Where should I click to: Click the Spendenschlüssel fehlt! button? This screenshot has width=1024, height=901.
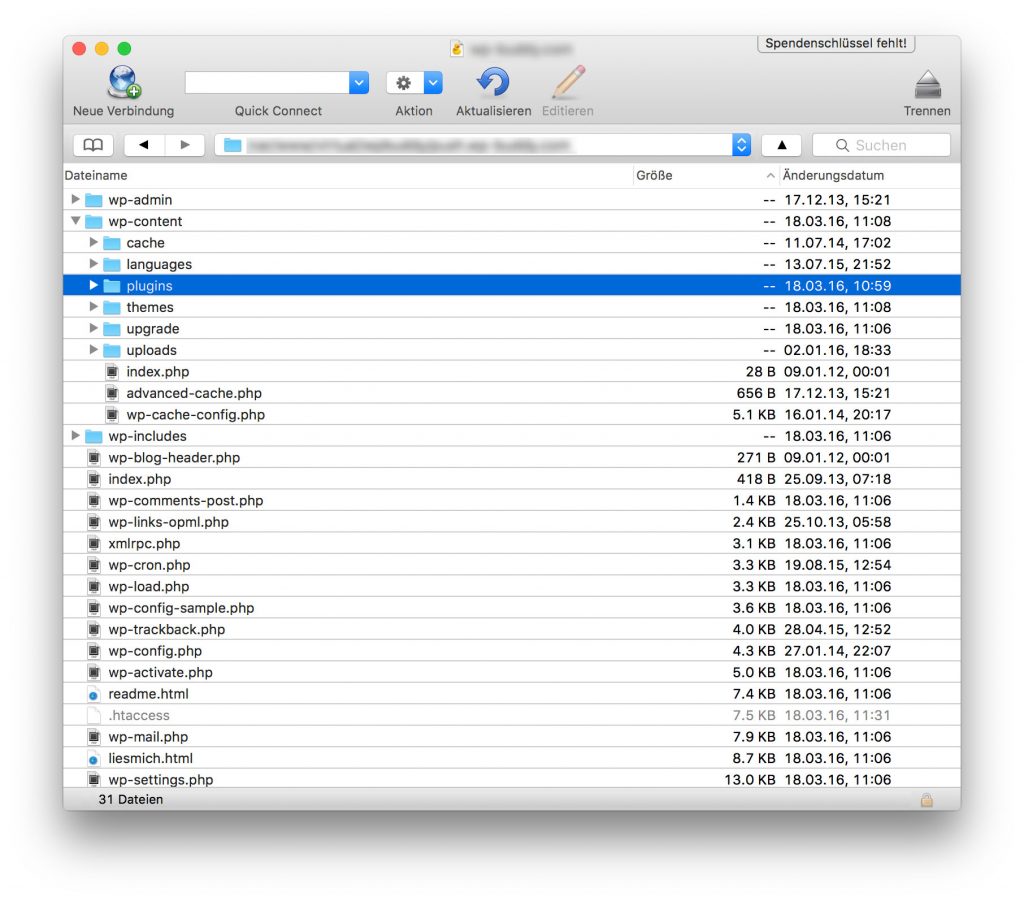click(x=835, y=44)
